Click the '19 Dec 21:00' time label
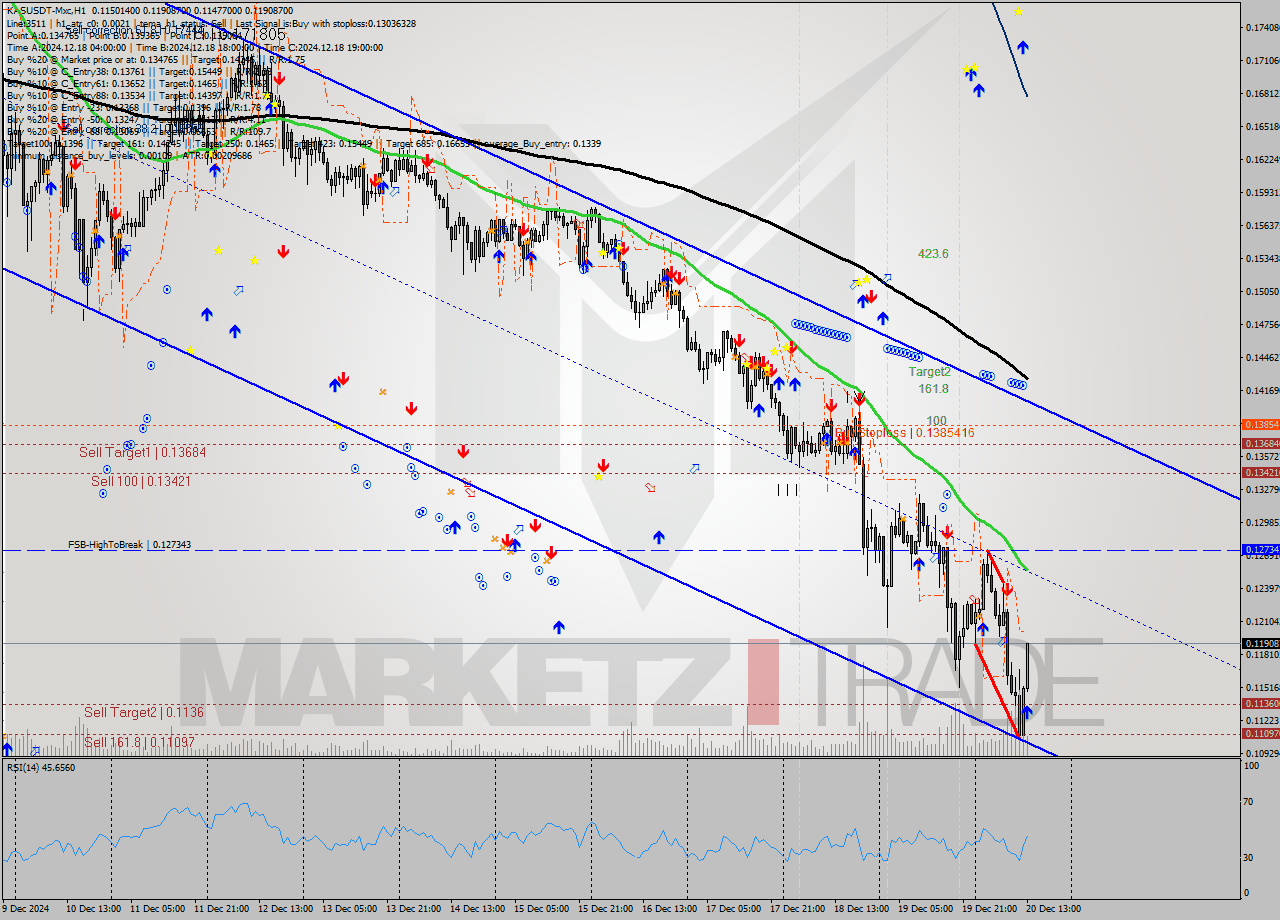 [x=990, y=907]
